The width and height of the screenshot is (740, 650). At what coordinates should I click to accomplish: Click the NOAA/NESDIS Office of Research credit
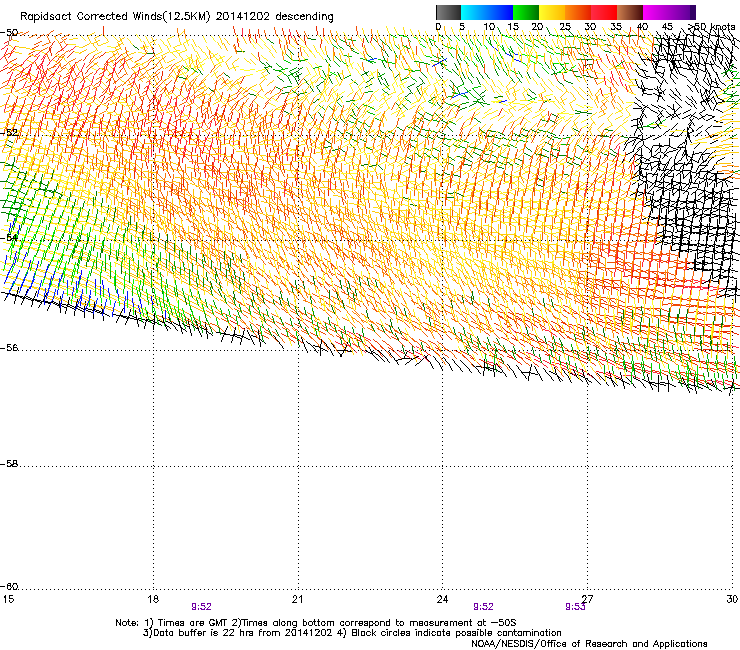[x=589, y=644]
